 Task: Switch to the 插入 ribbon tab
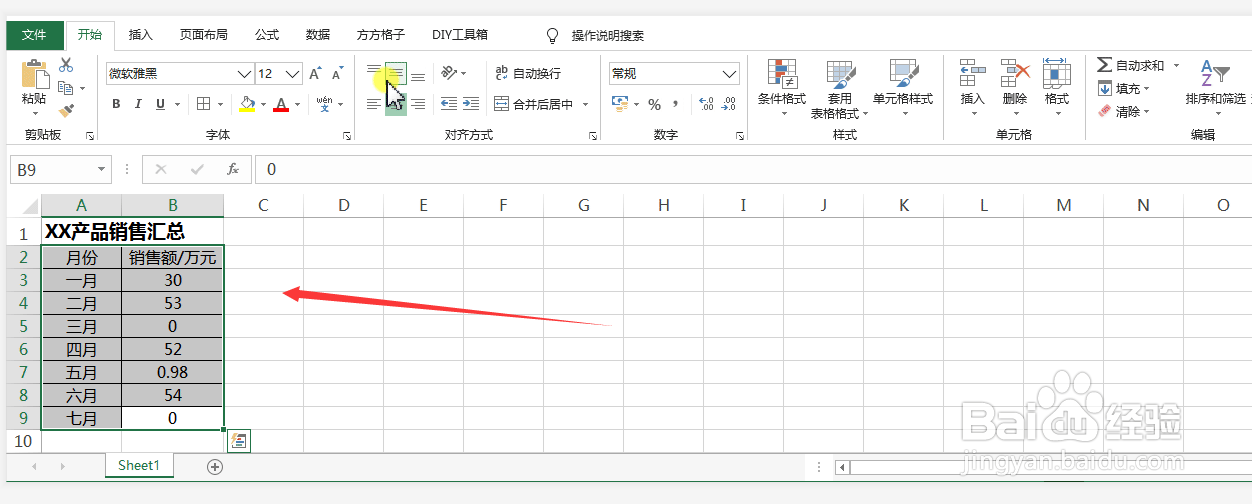[141, 35]
